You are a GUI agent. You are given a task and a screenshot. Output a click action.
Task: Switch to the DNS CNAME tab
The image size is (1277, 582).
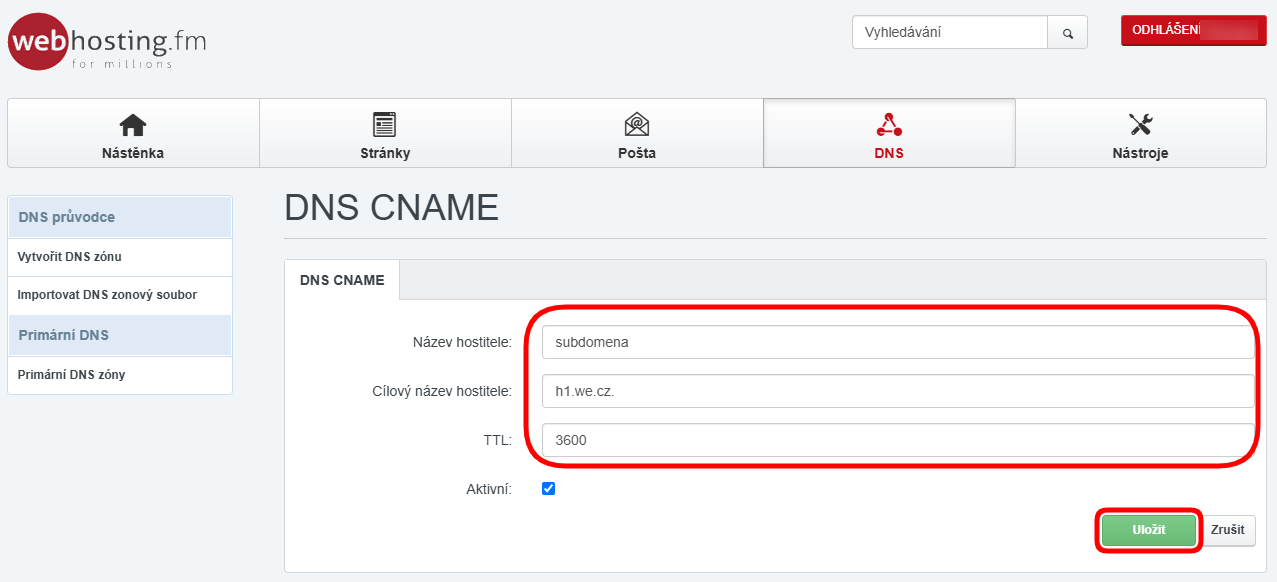click(x=342, y=280)
